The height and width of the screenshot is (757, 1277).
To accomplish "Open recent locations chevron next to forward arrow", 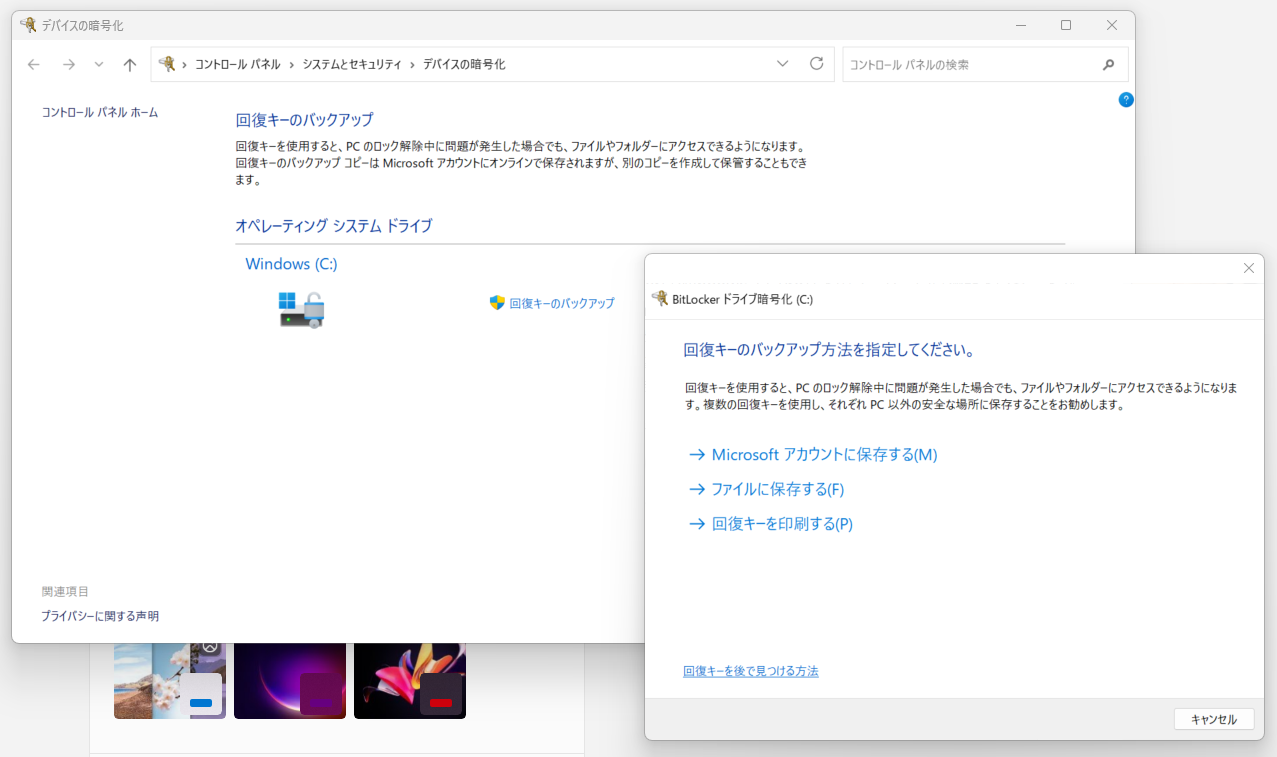I will pyautogui.click(x=98, y=64).
